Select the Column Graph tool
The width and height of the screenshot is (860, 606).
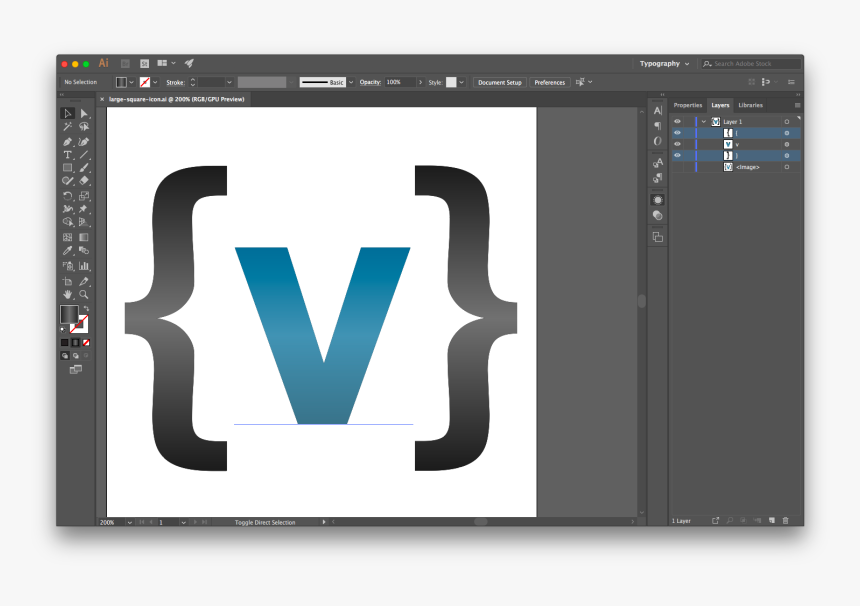pyautogui.click(x=84, y=266)
